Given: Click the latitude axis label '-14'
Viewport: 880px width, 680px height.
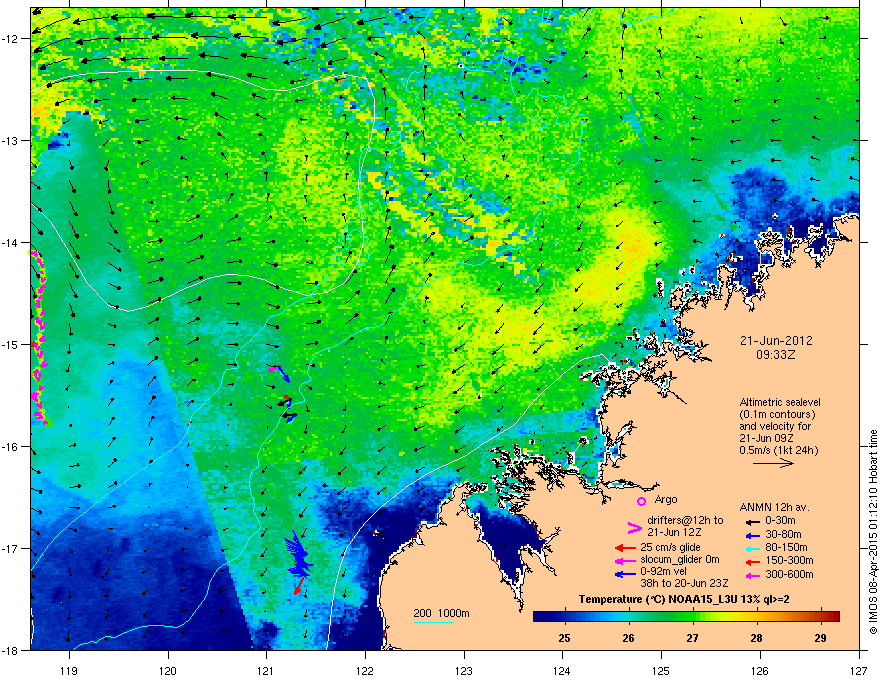Looking at the screenshot, I should point(11,243).
